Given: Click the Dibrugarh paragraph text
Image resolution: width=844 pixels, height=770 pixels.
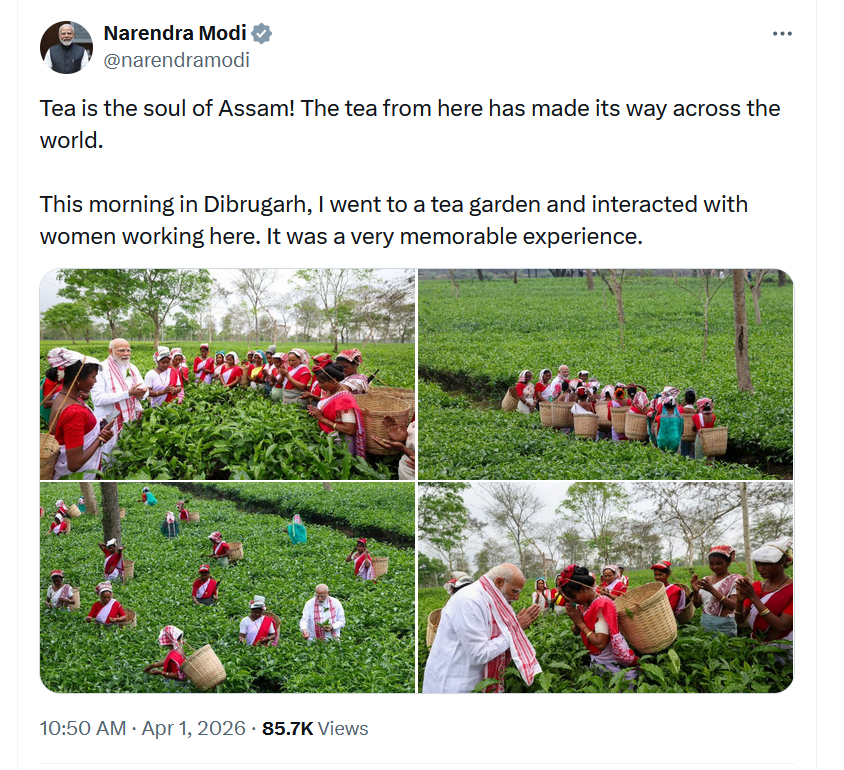Looking at the screenshot, I should pos(393,220).
